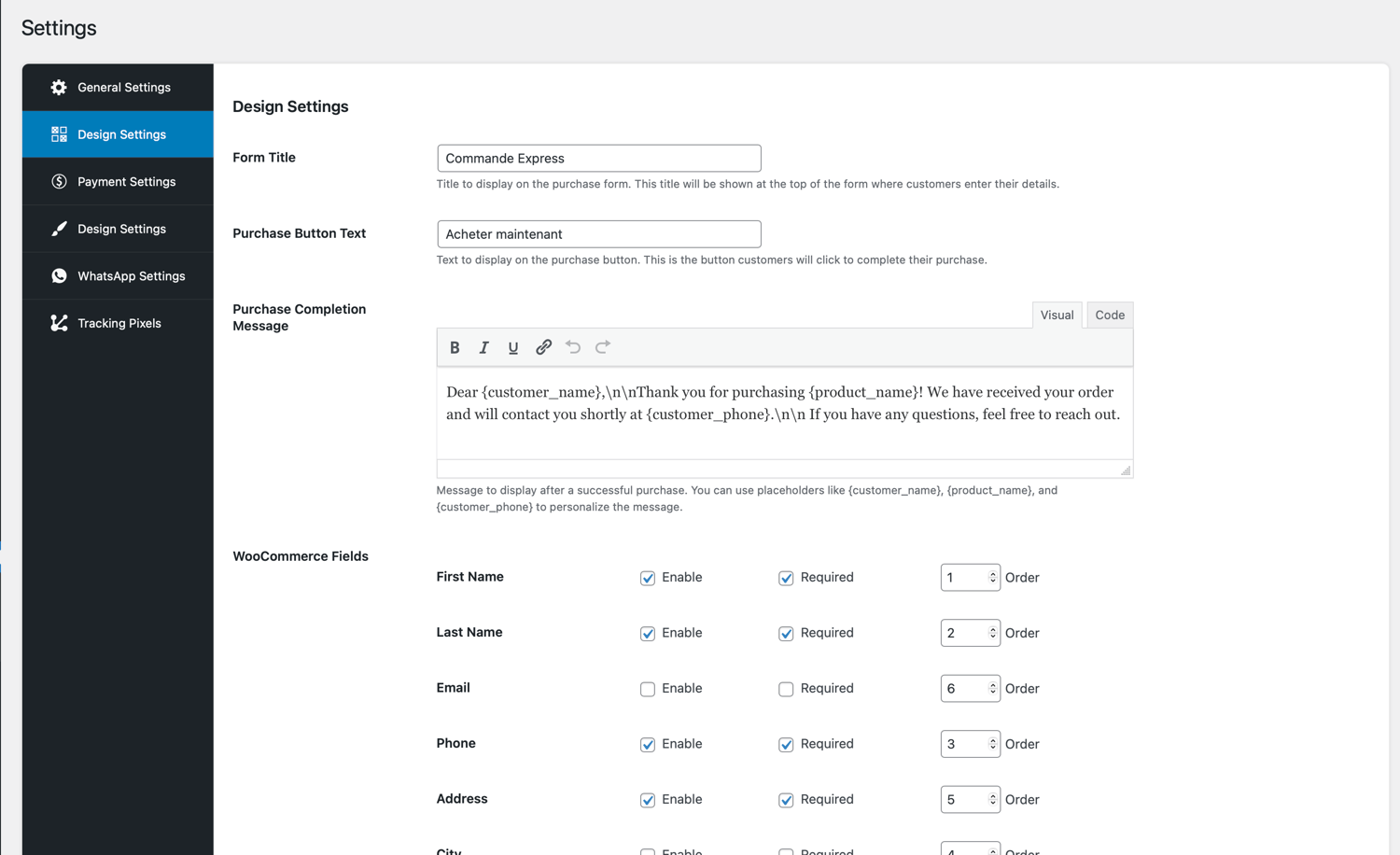Screen dimensions: 1400x855
Task: Open Payment Settings menu item
Action: click(x=118, y=182)
